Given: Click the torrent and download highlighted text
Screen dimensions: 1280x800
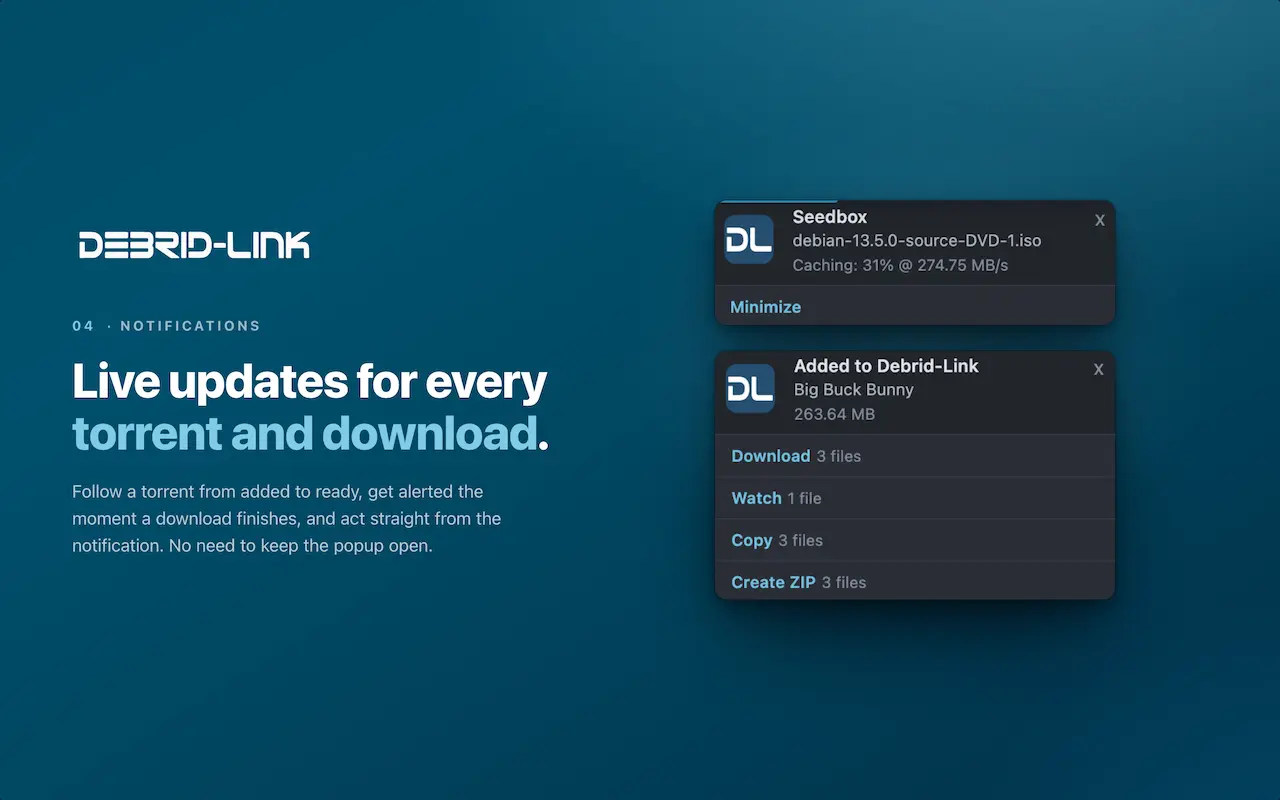Looking at the screenshot, I should [x=305, y=433].
